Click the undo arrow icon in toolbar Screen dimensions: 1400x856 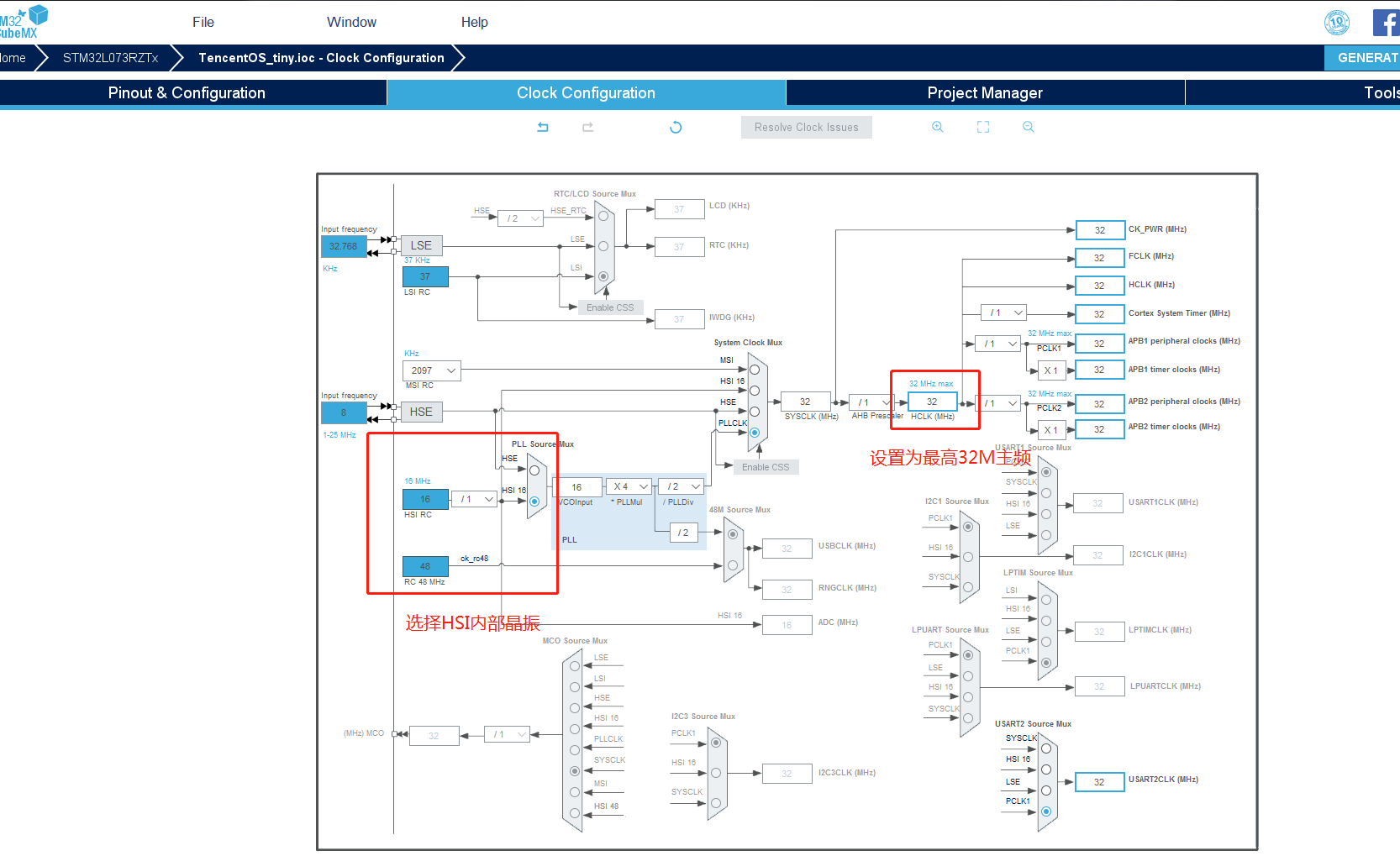543,127
